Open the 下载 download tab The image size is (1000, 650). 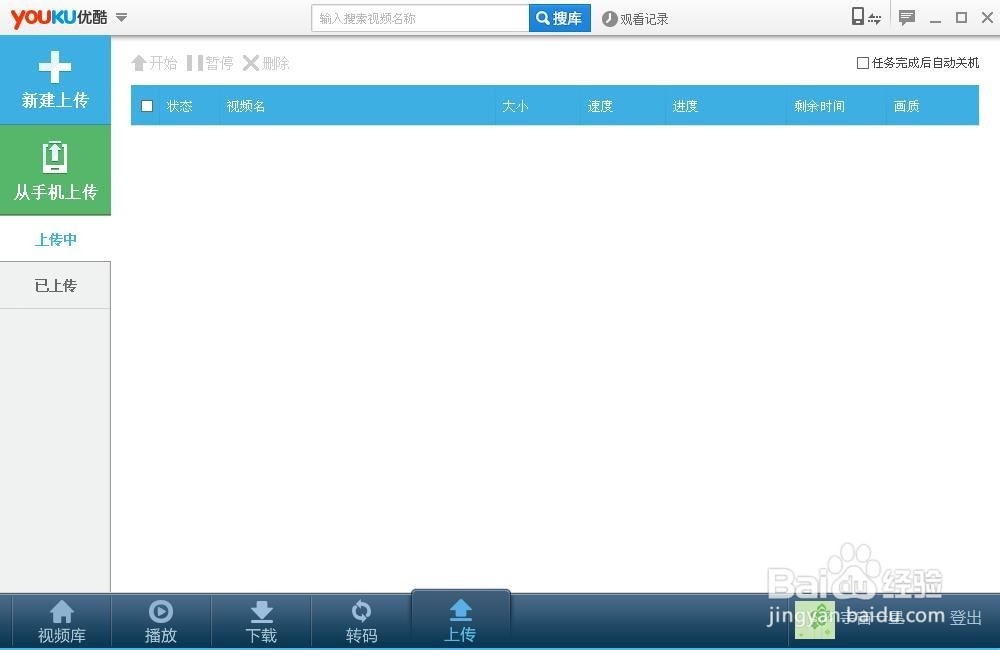click(x=261, y=621)
